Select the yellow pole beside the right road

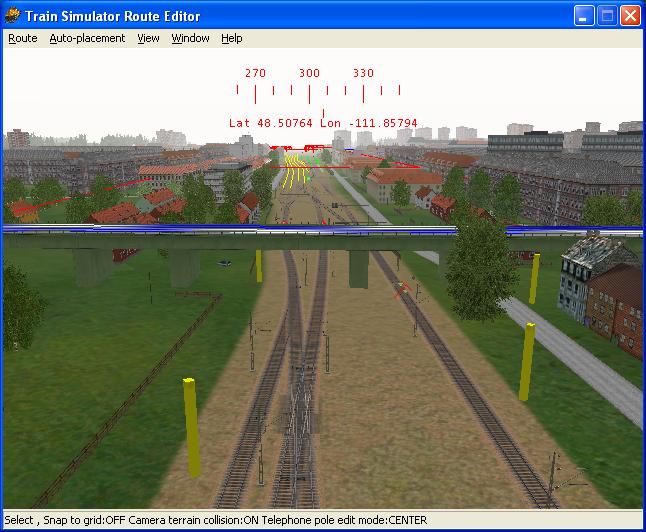527,361
